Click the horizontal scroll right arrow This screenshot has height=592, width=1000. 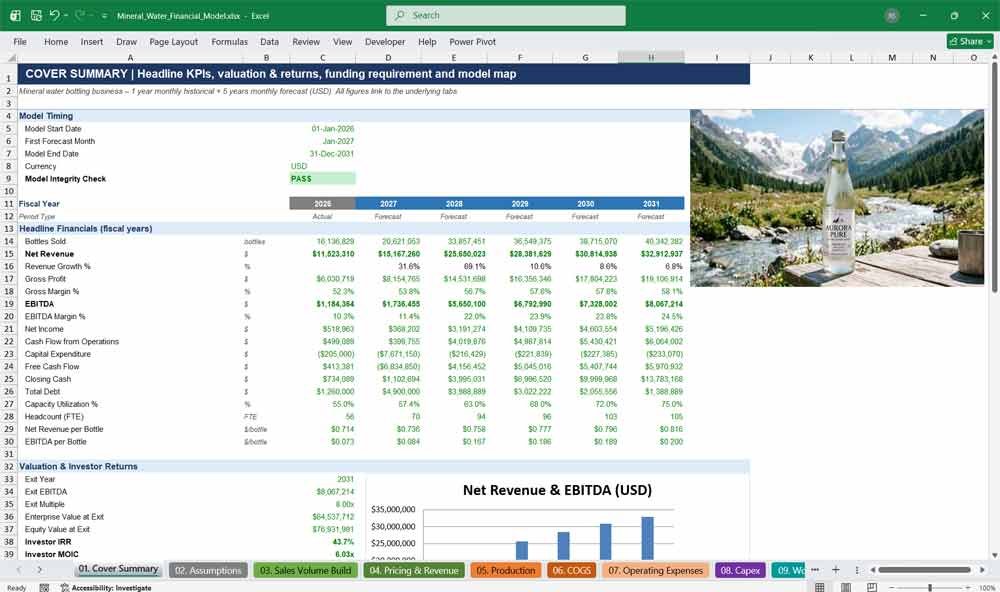pyautogui.click(x=982, y=570)
